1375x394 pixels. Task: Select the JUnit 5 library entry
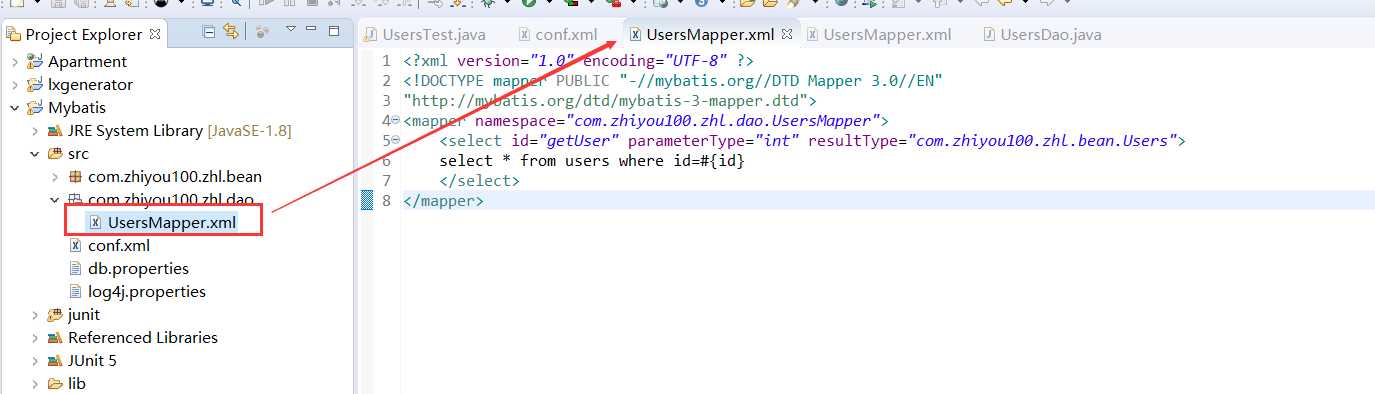(92, 361)
